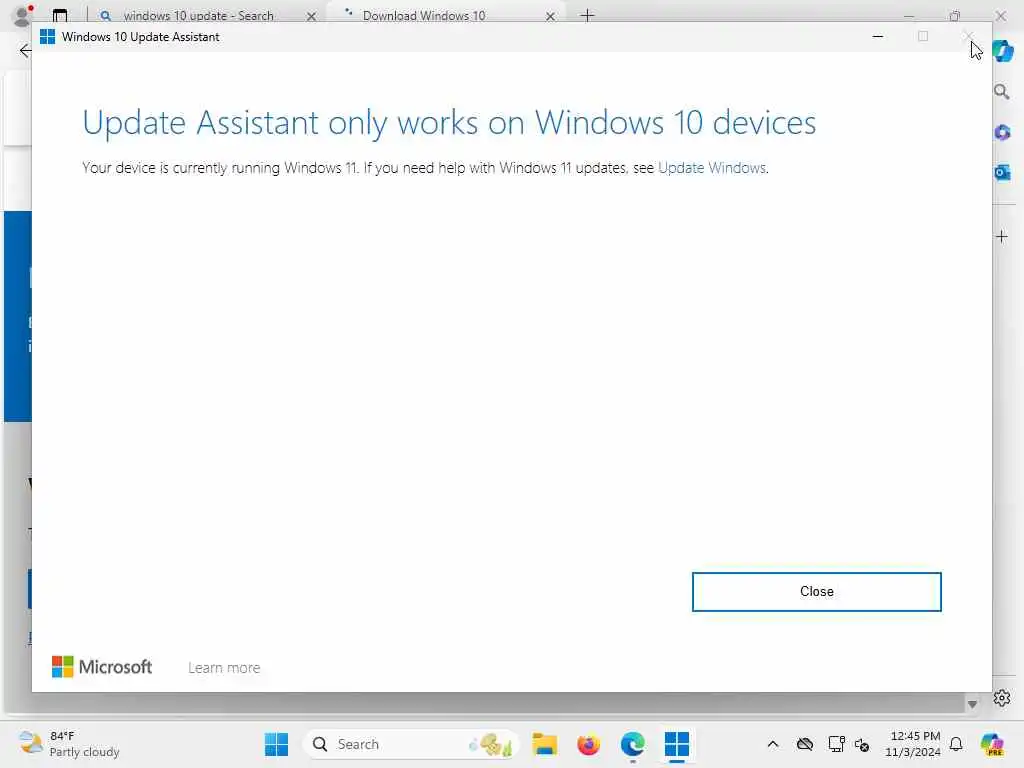Viewport: 1024px width, 768px height.
Task: Open File Explorer from the taskbar
Action: pos(544,744)
